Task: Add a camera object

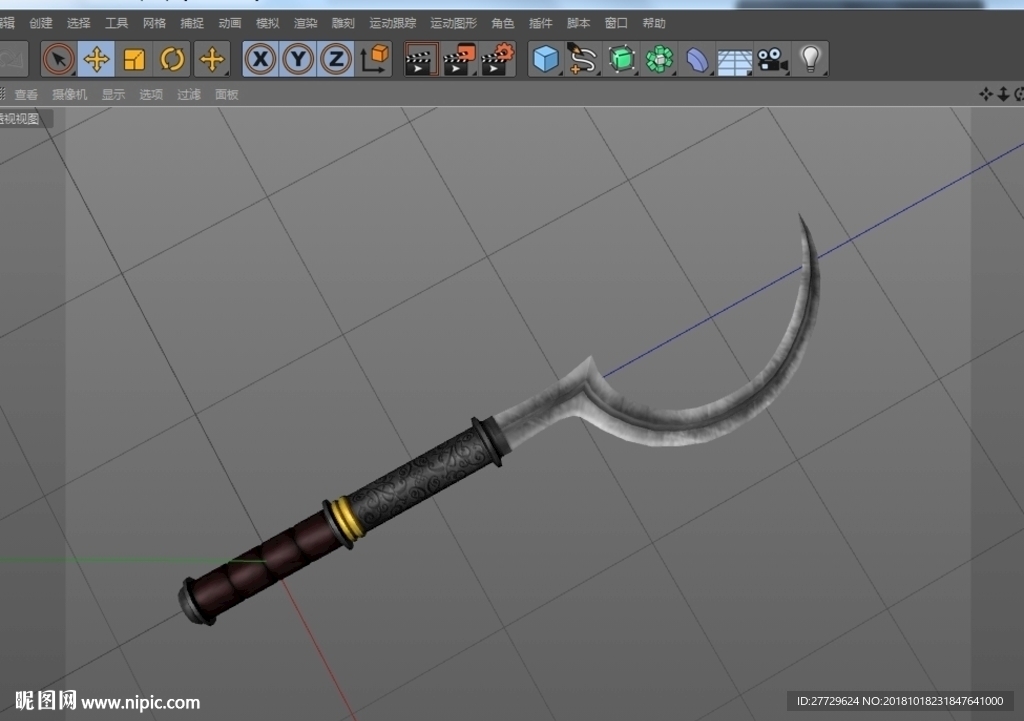Action: coord(773,59)
